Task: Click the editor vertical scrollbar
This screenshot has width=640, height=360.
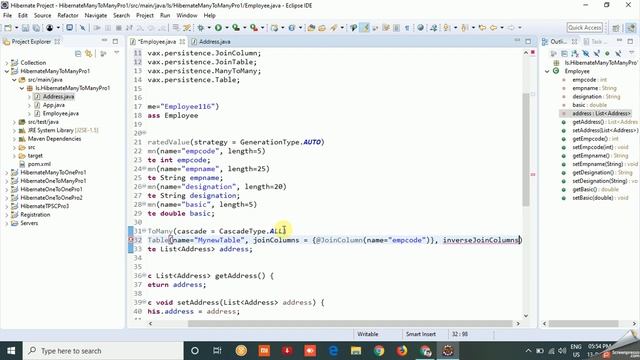Action: point(526,149)
